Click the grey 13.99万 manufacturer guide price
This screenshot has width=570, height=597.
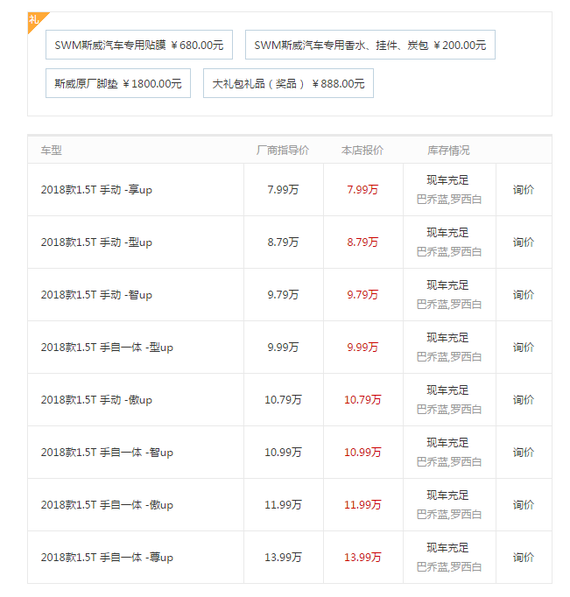283,557
